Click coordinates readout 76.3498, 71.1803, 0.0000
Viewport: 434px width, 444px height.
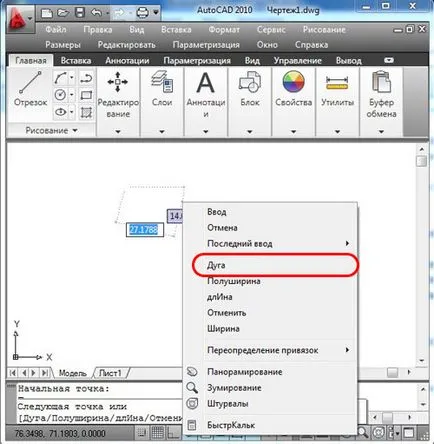60,433
